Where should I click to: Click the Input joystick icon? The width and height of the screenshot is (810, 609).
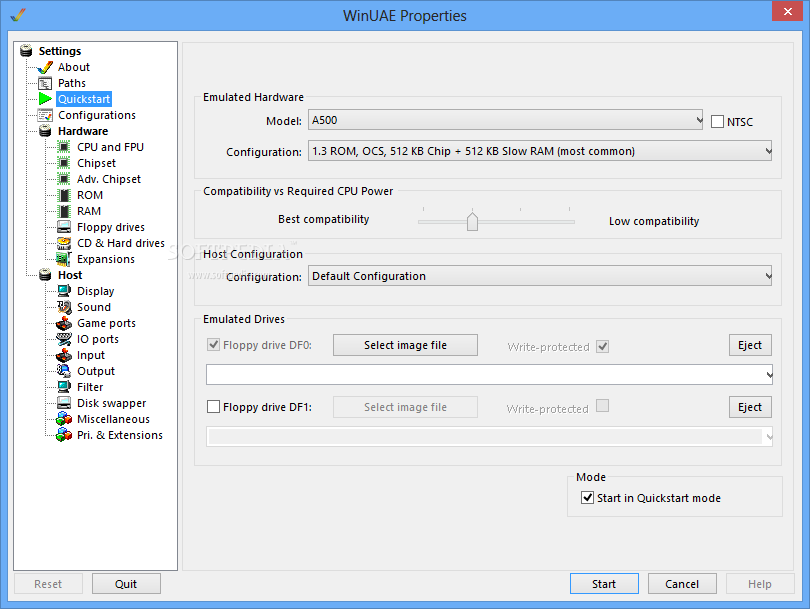(64, 355)
